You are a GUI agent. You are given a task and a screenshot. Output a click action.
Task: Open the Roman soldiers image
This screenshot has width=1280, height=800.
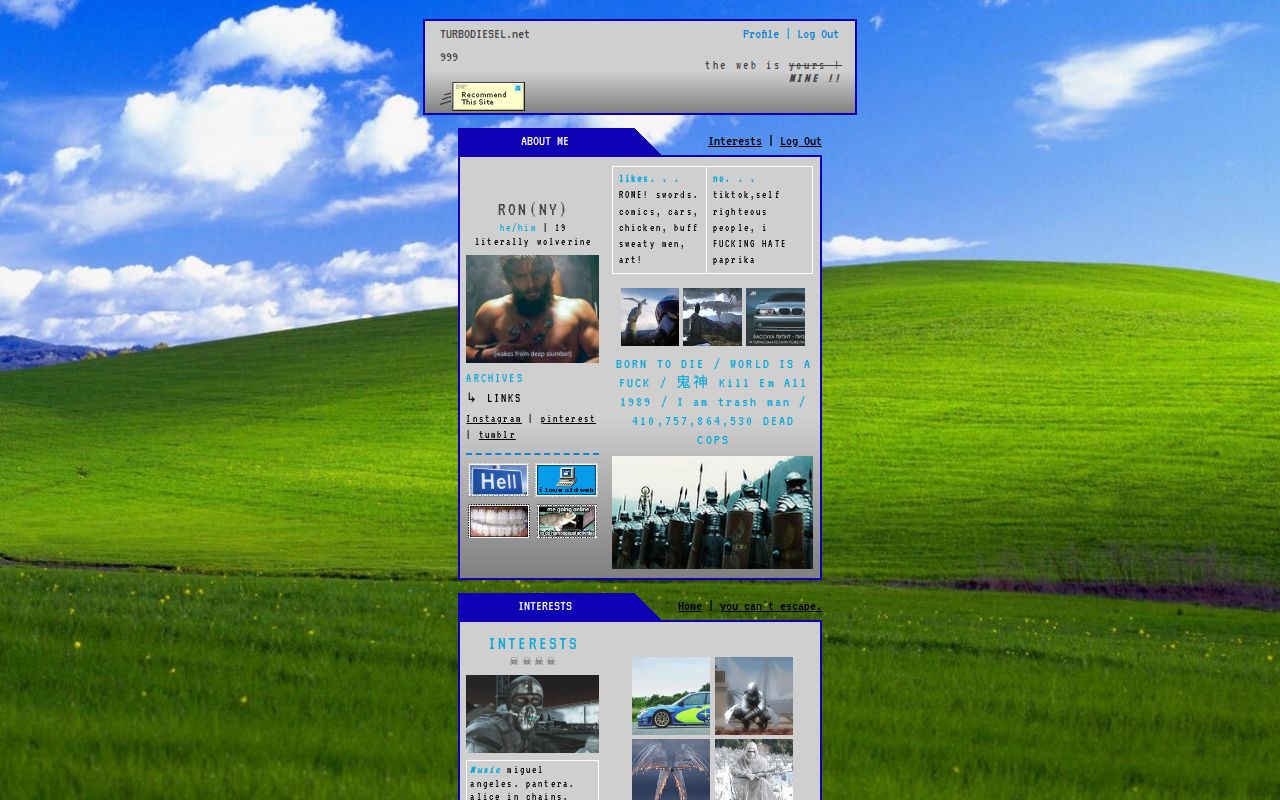712,513
